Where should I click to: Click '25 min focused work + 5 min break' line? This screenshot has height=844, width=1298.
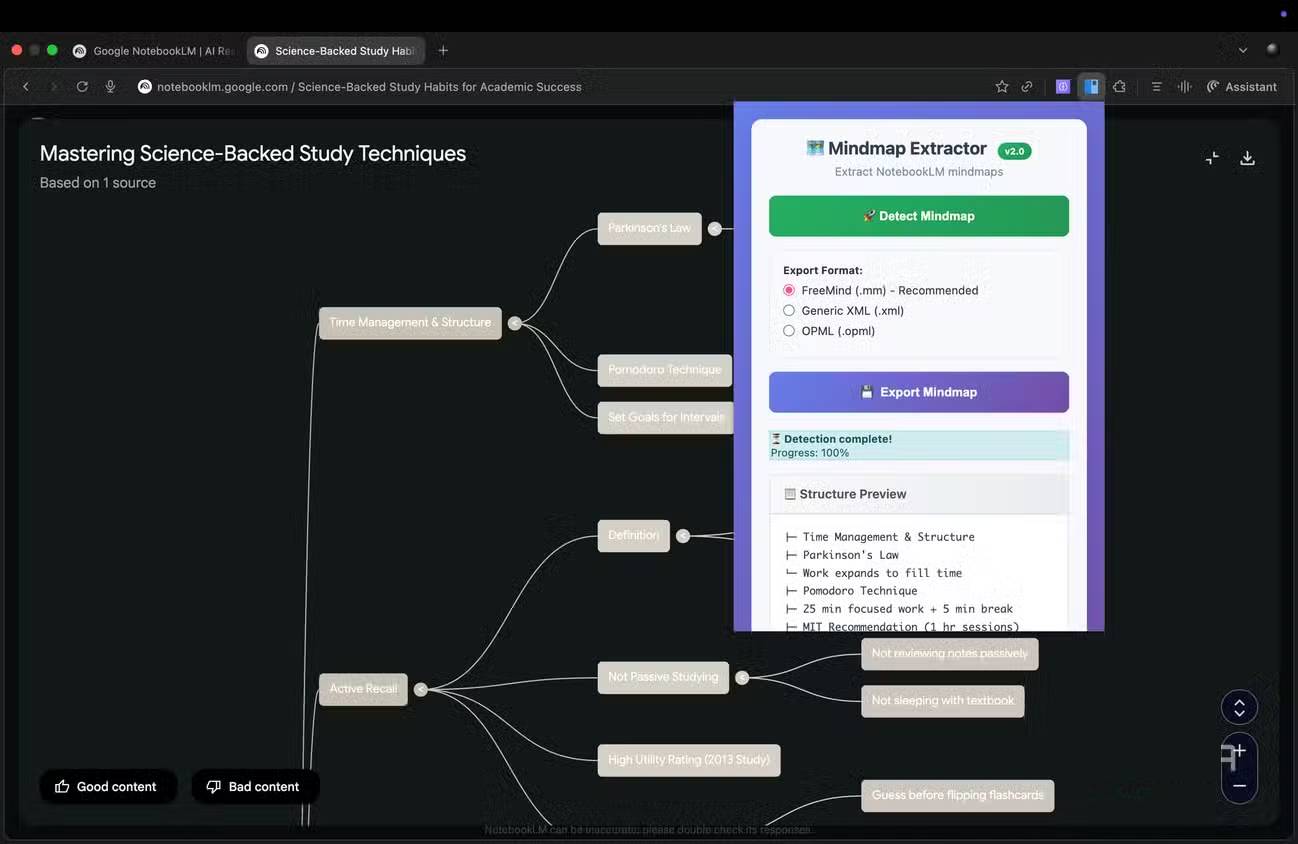[908, 609]
